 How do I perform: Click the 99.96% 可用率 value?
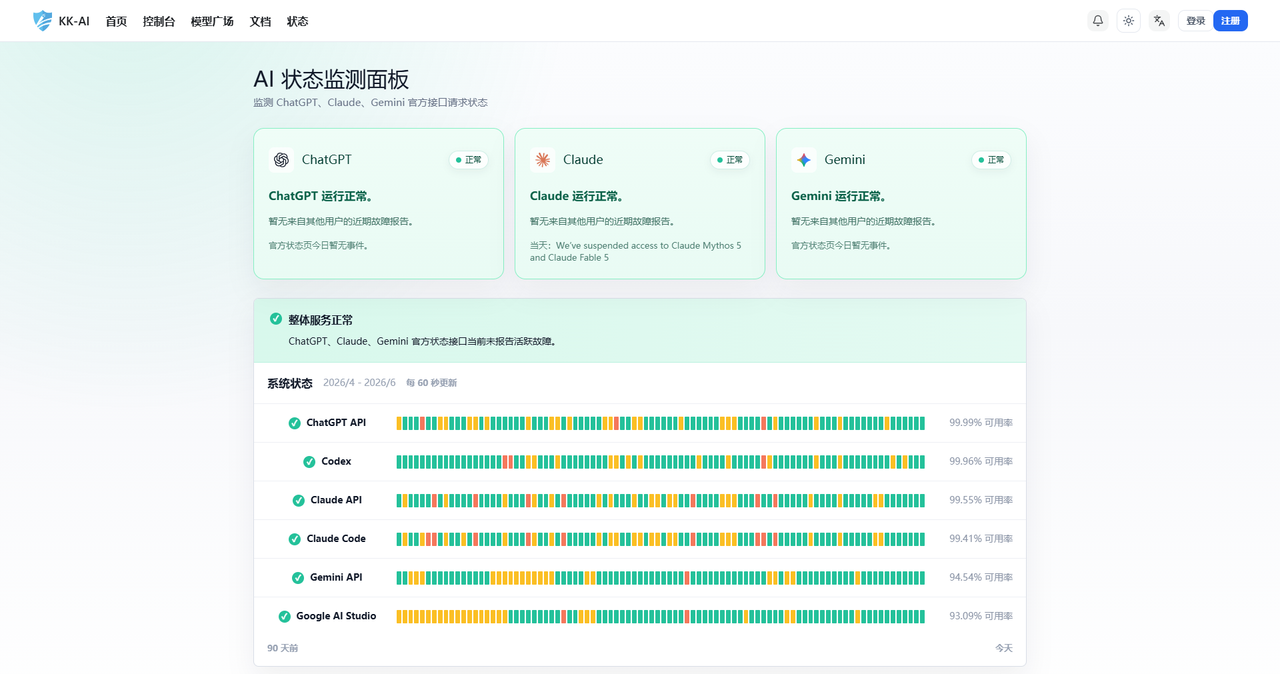pyautogui.click(x=981, y=462)
